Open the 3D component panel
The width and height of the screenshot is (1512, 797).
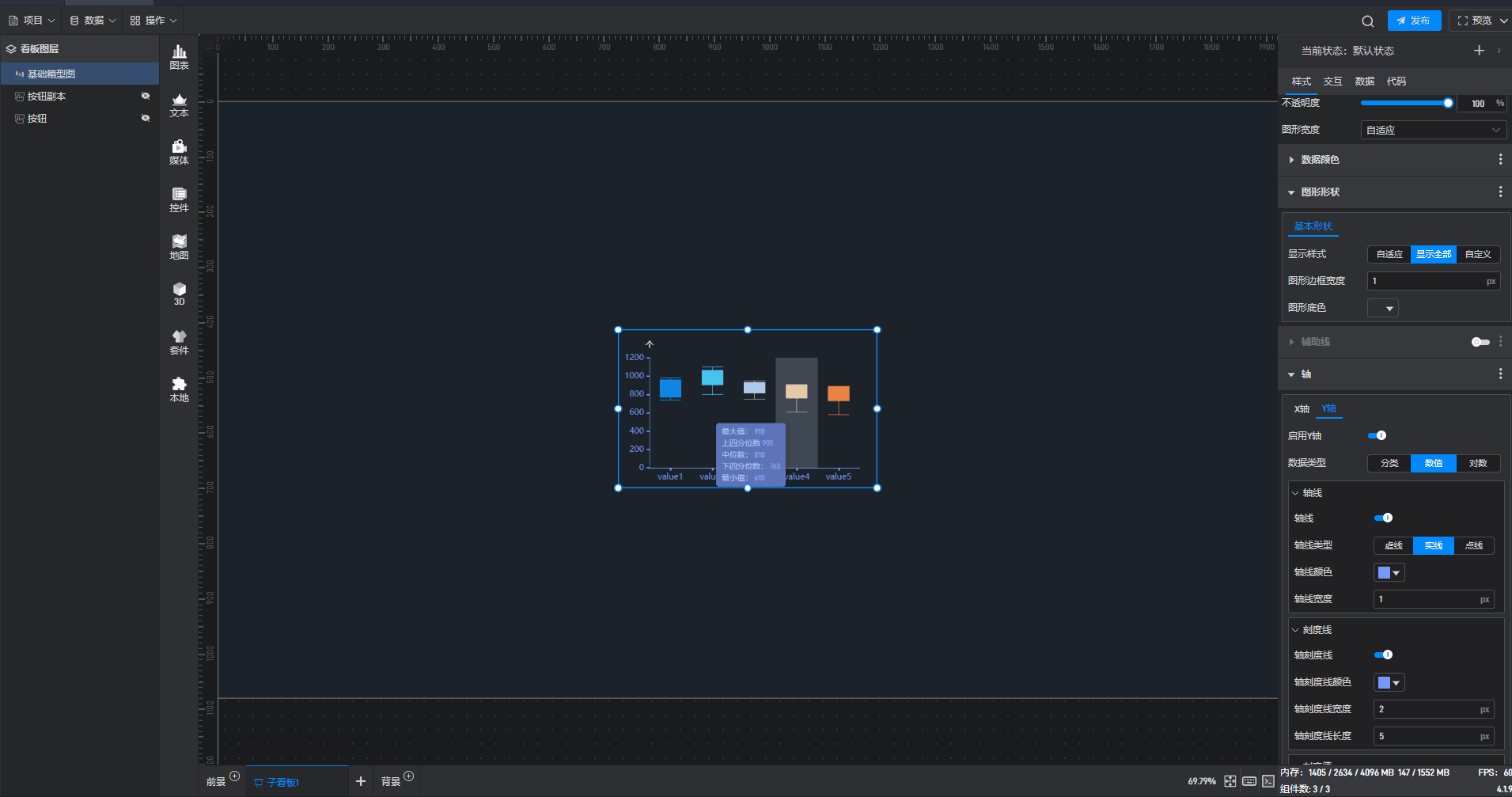pos(179,294)
